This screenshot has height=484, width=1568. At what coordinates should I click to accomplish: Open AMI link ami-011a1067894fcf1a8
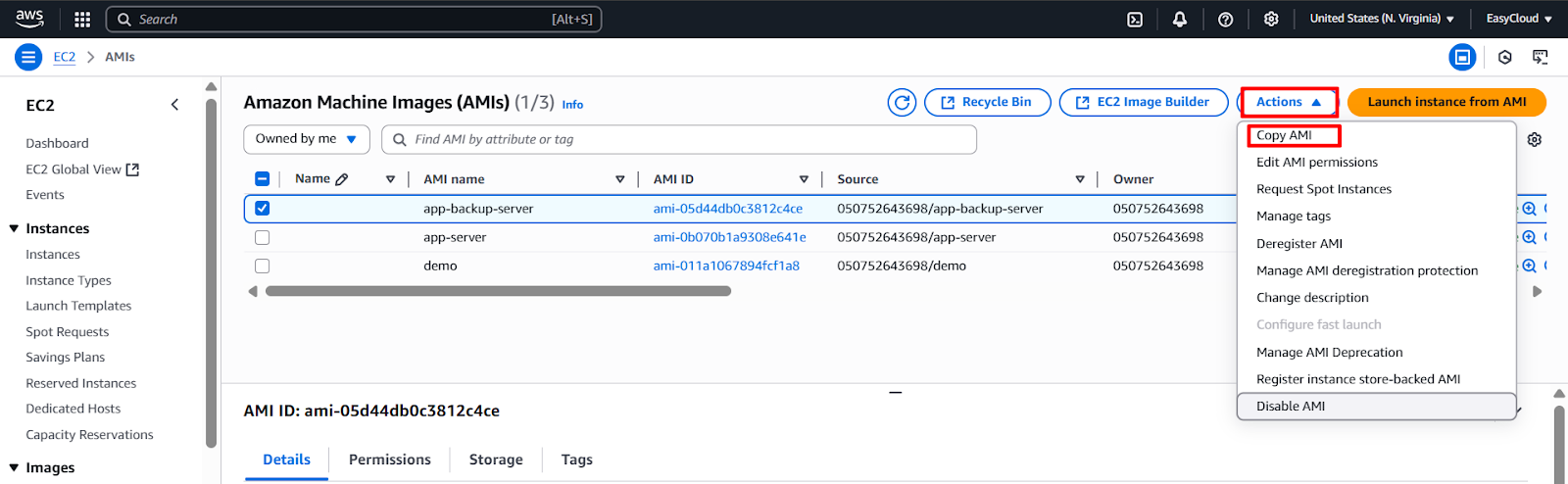726,266
